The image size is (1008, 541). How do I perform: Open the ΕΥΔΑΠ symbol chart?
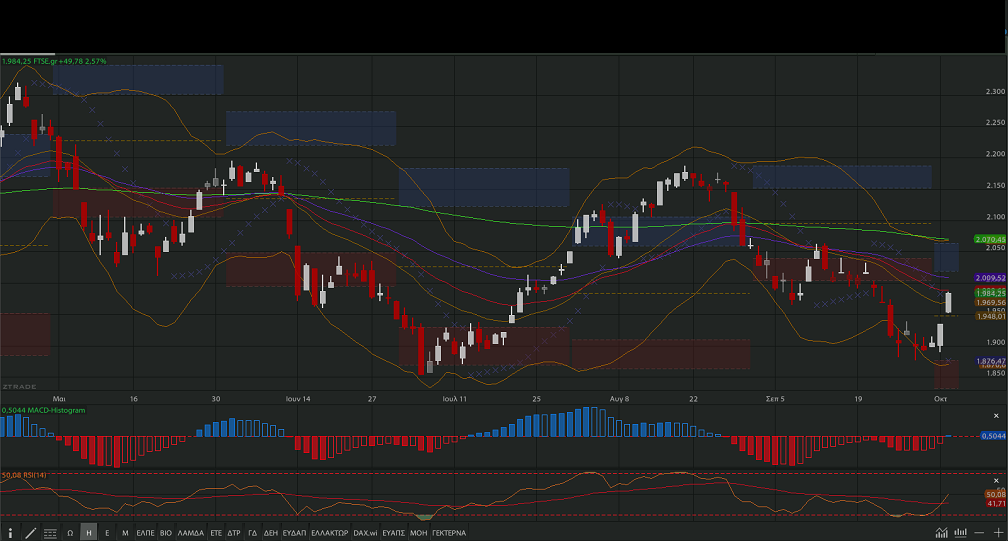click(294, 533)
